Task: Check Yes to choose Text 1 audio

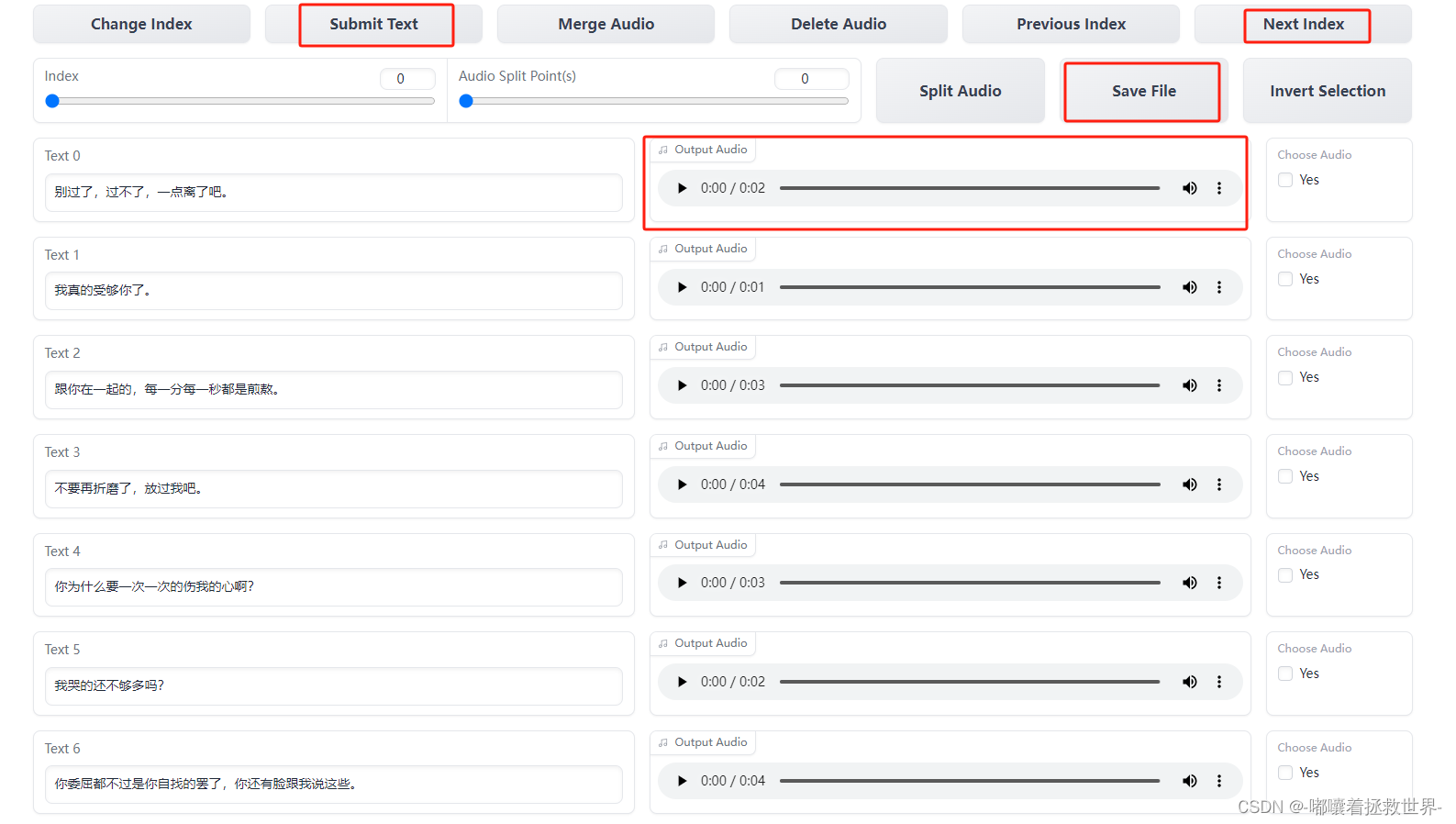Action: point(1285,279)
